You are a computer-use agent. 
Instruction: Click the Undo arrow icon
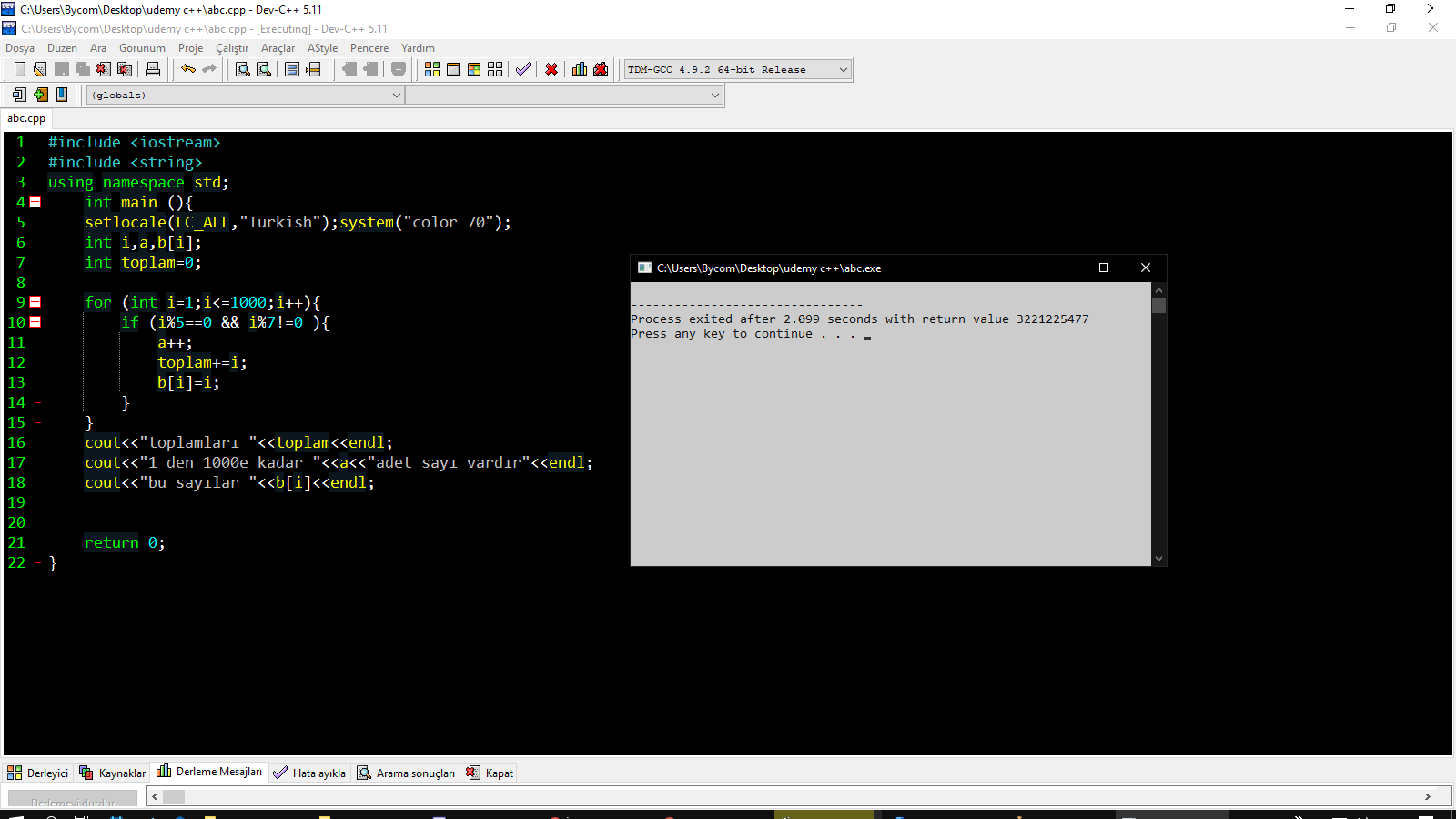click(188, 69)
